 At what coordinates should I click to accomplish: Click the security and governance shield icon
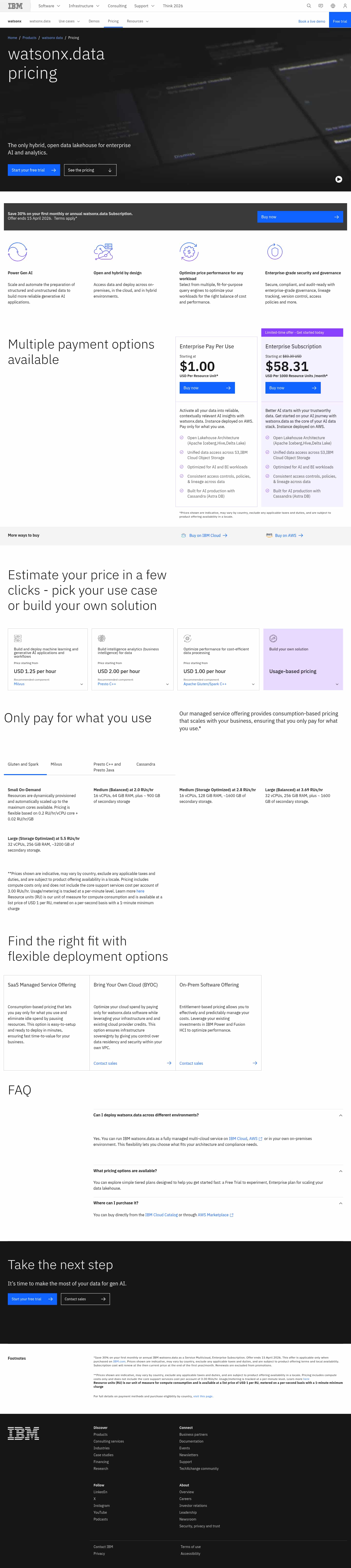click(275, 251)
